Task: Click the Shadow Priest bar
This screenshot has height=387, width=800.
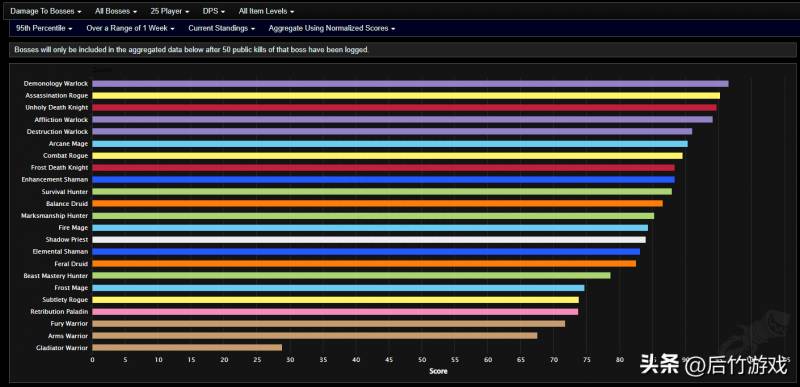Action: tap(369, 240)
